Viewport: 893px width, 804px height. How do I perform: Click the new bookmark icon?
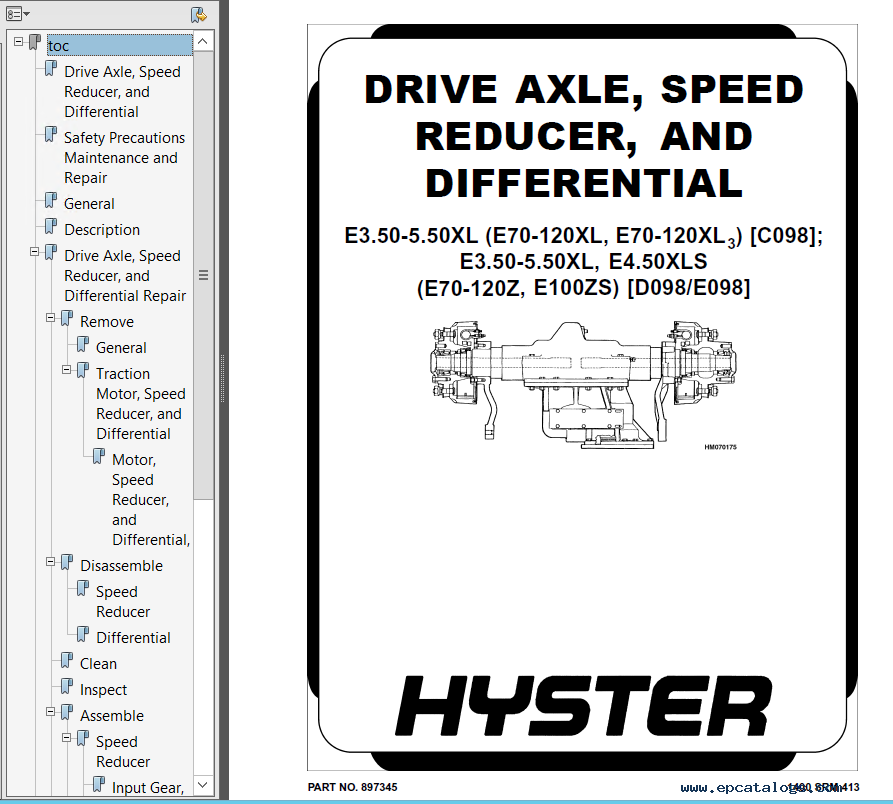199,15
